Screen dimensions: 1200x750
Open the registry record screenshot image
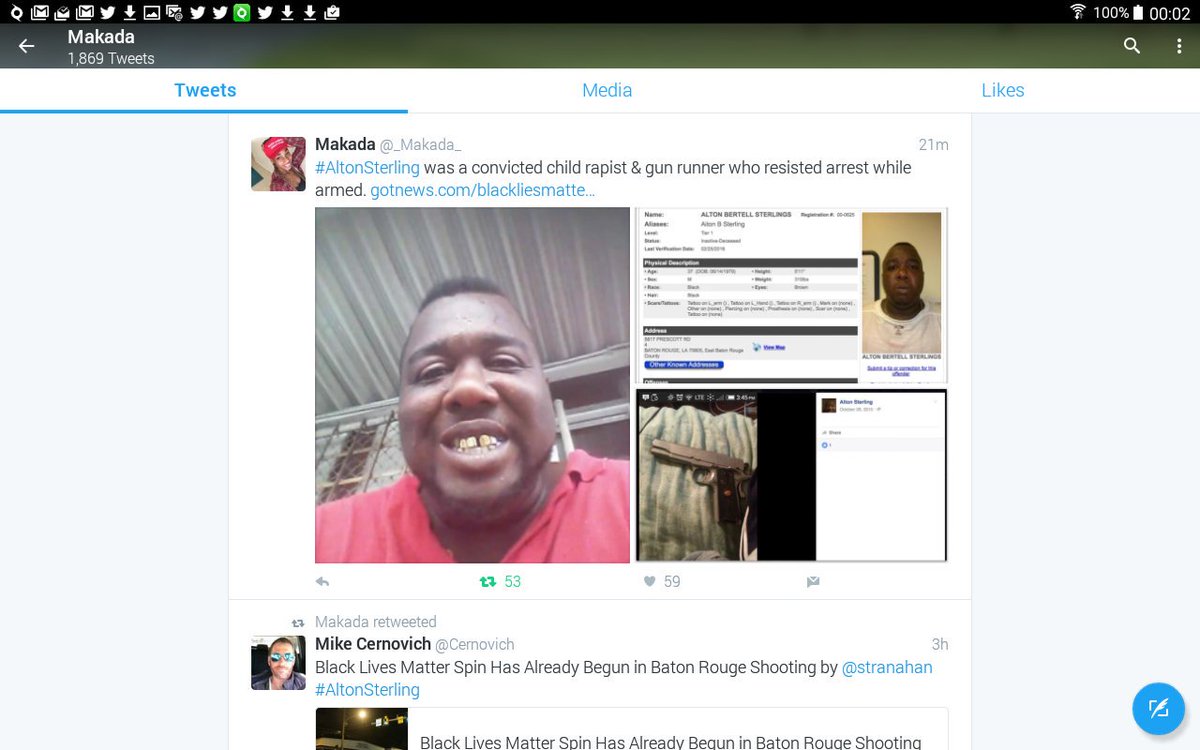[791, 295]
